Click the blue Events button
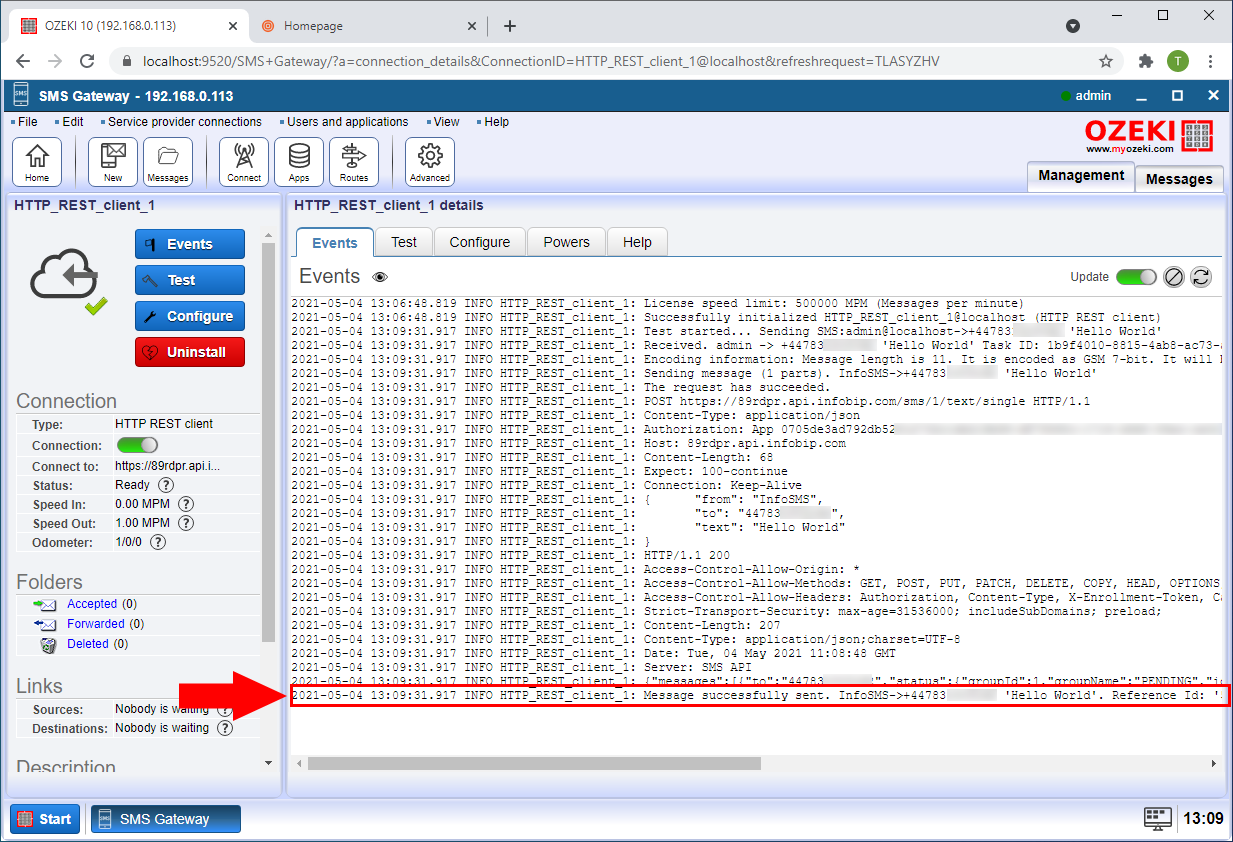Screen dimensions: 1233x842 pyautogui.click(x=190, y=244)
